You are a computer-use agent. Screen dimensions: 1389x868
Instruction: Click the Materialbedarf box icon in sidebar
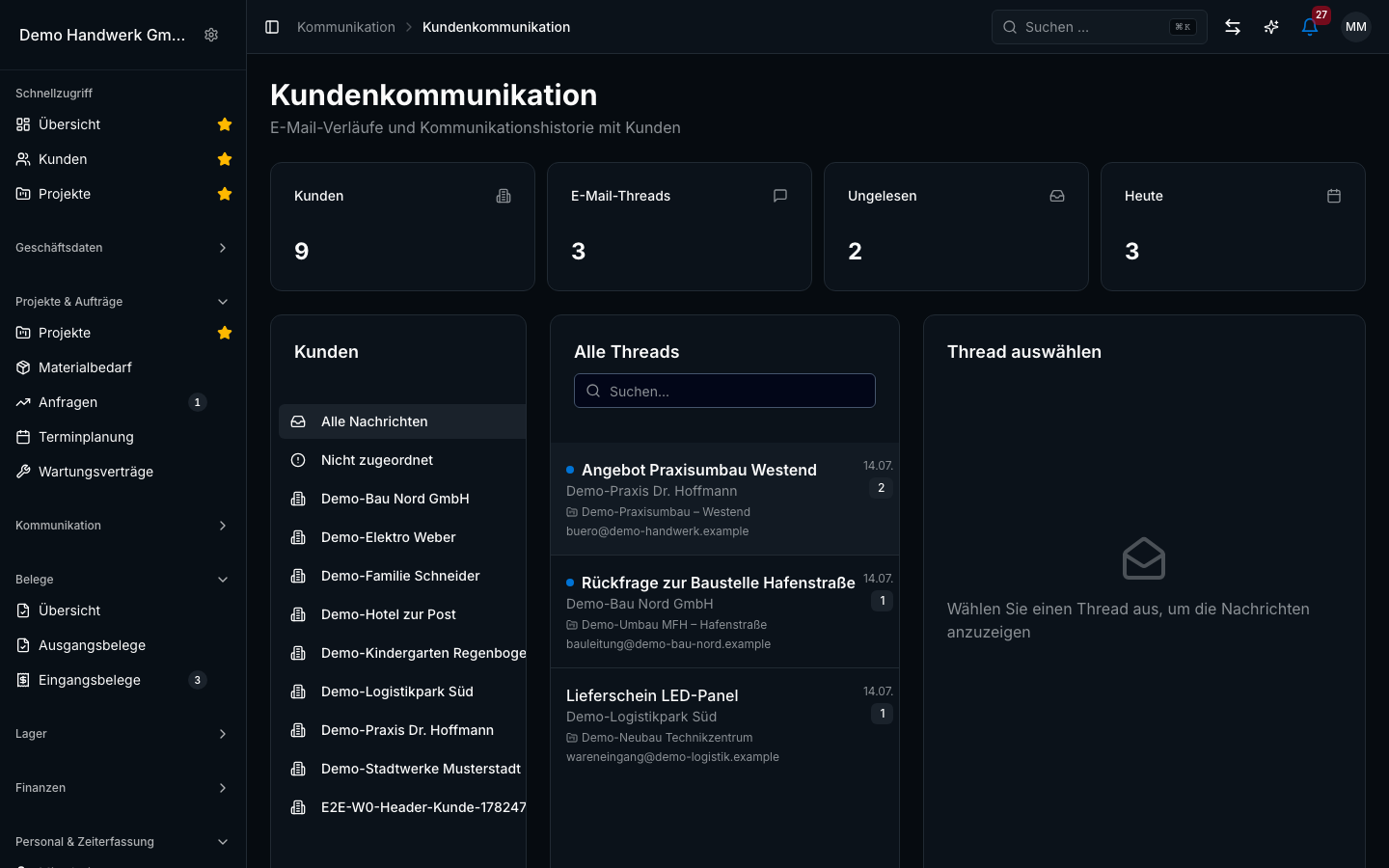coord(23,367)
